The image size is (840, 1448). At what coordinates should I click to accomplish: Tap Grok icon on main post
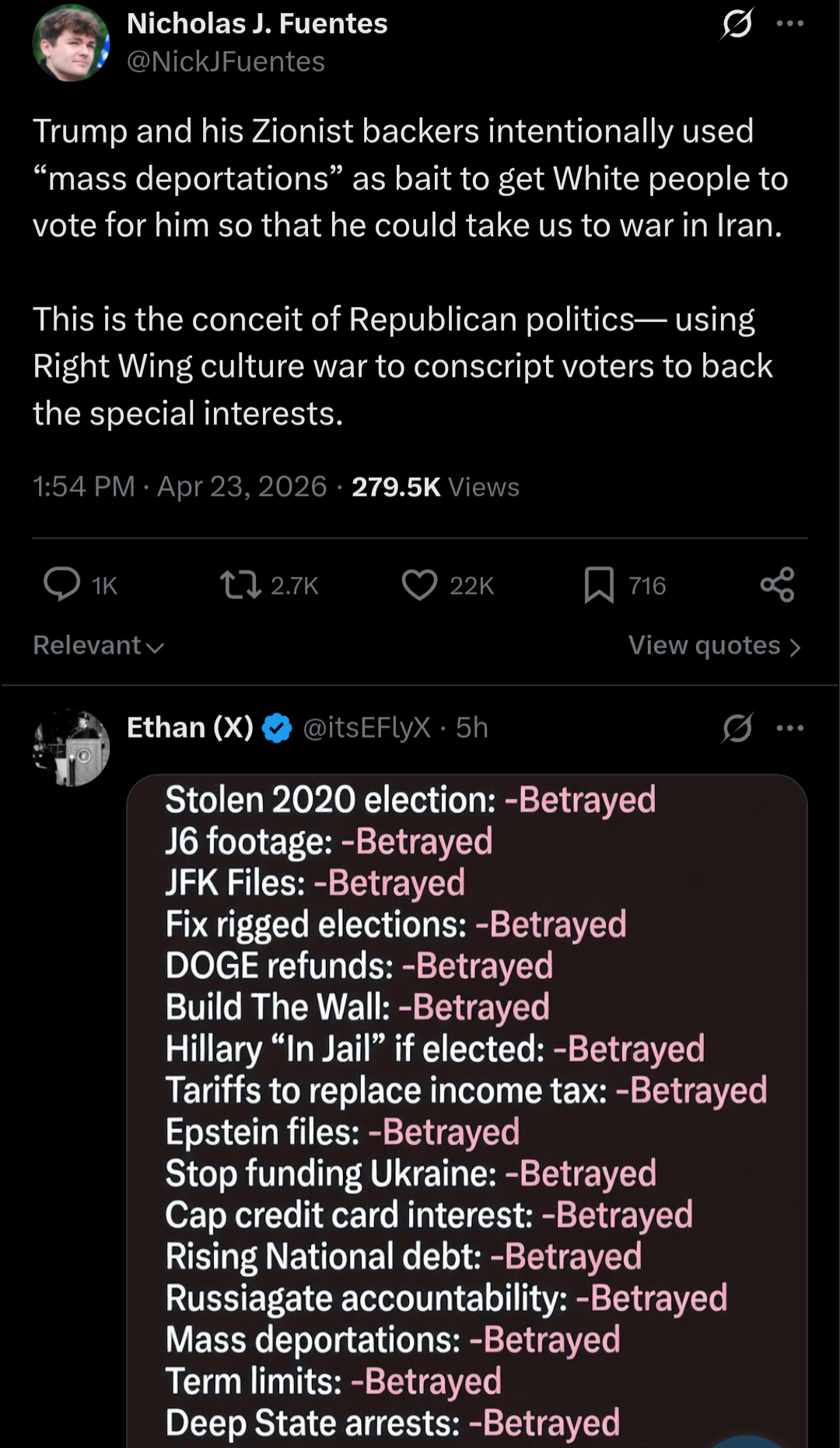[x=737, y=23]
